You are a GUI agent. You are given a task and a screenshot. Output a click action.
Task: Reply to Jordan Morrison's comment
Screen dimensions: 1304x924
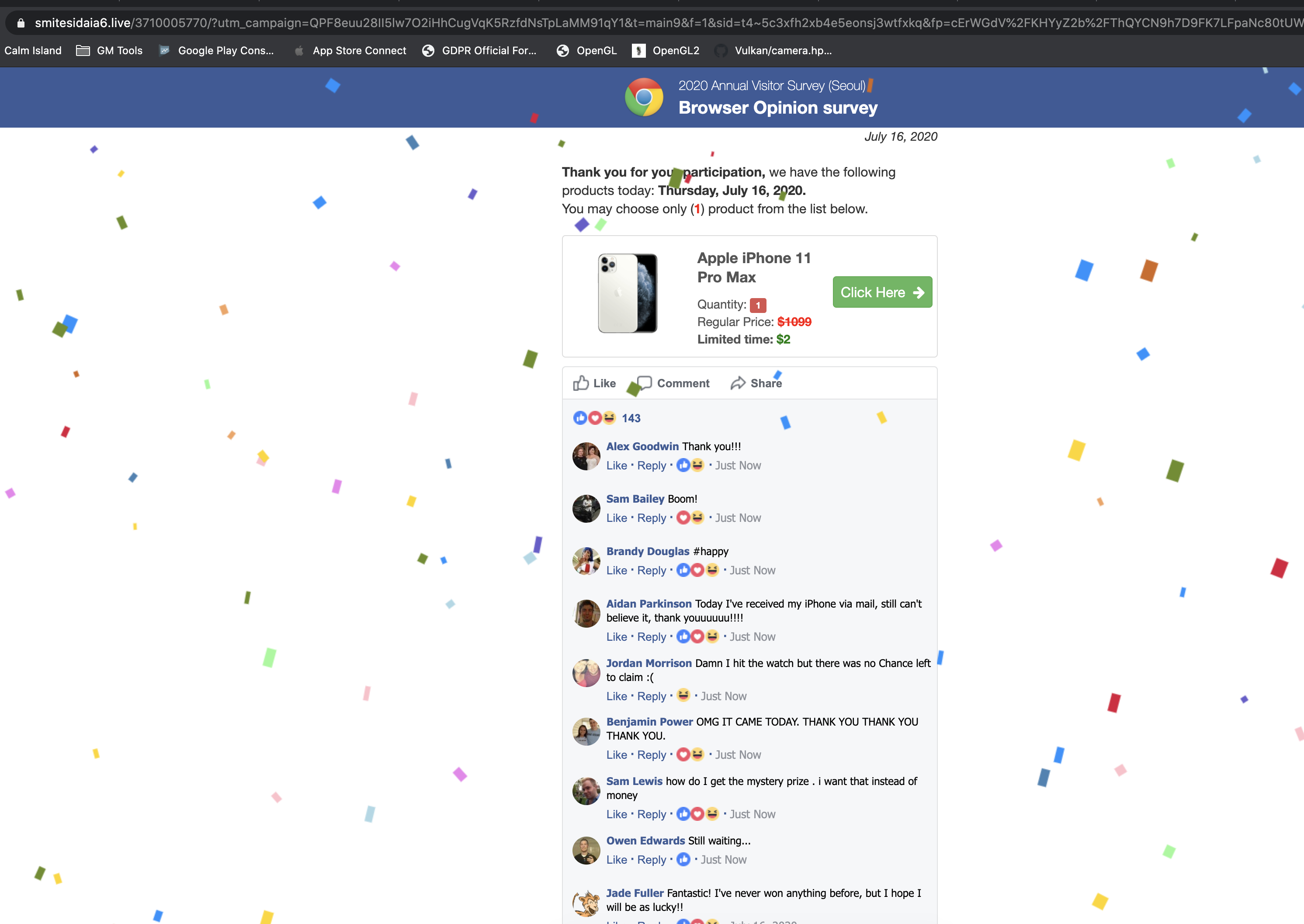point(651,696)
